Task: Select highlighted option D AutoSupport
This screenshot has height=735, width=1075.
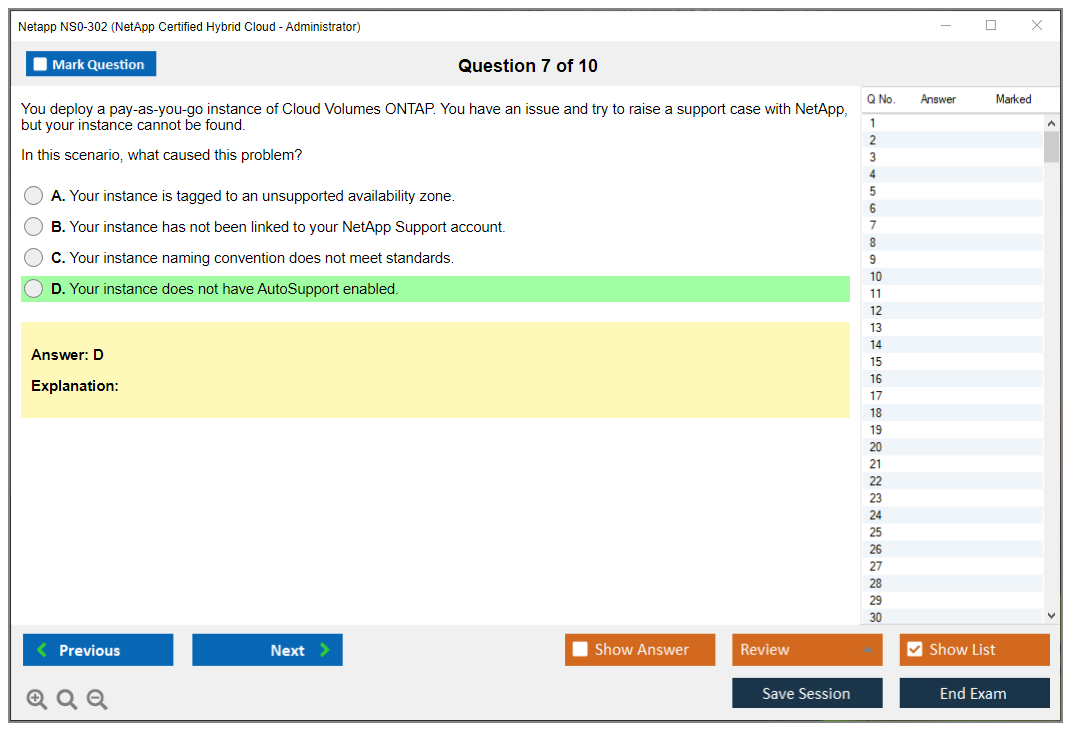Action: tap(34, 289)
